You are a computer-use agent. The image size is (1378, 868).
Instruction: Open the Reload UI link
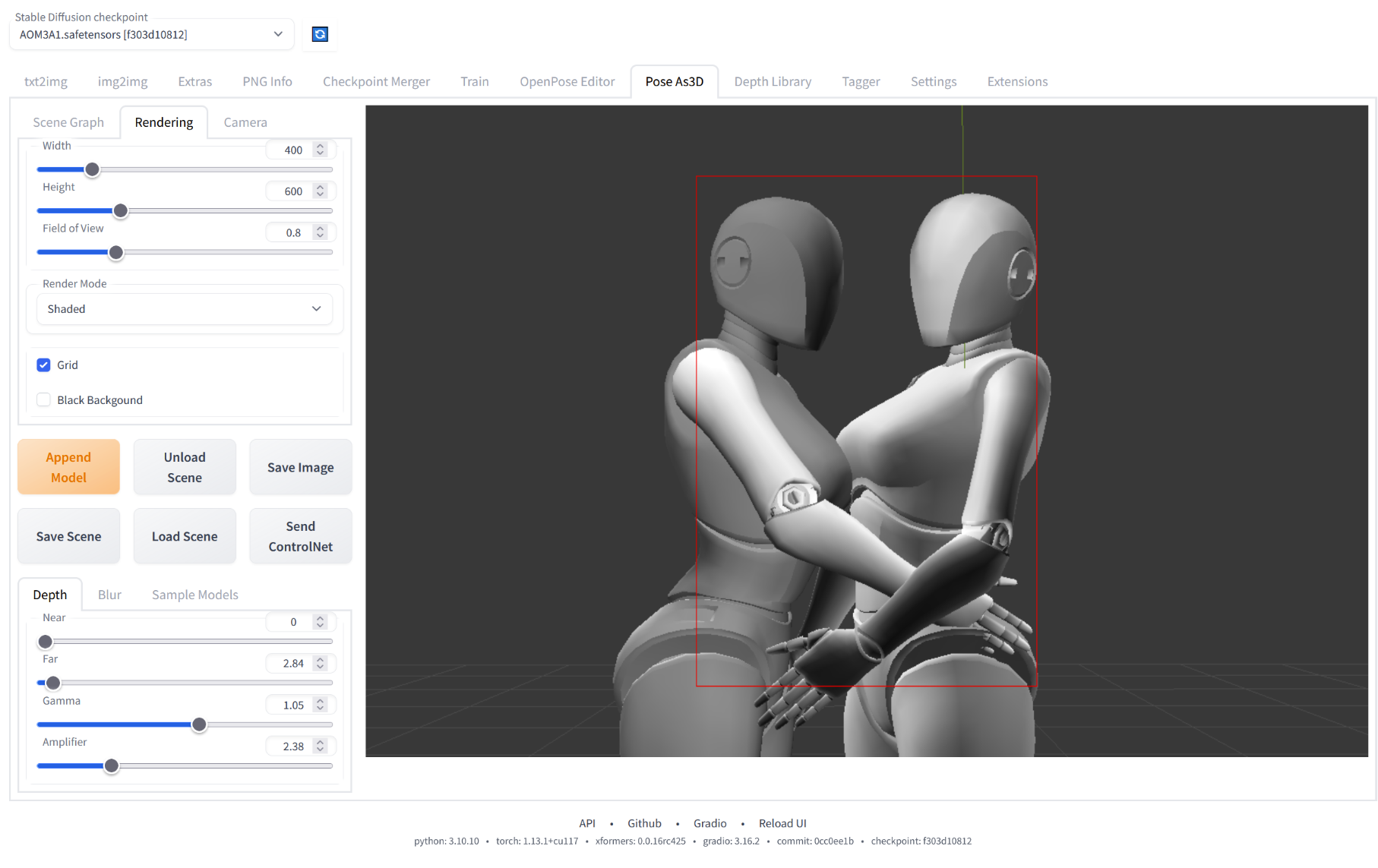(782, 823)
